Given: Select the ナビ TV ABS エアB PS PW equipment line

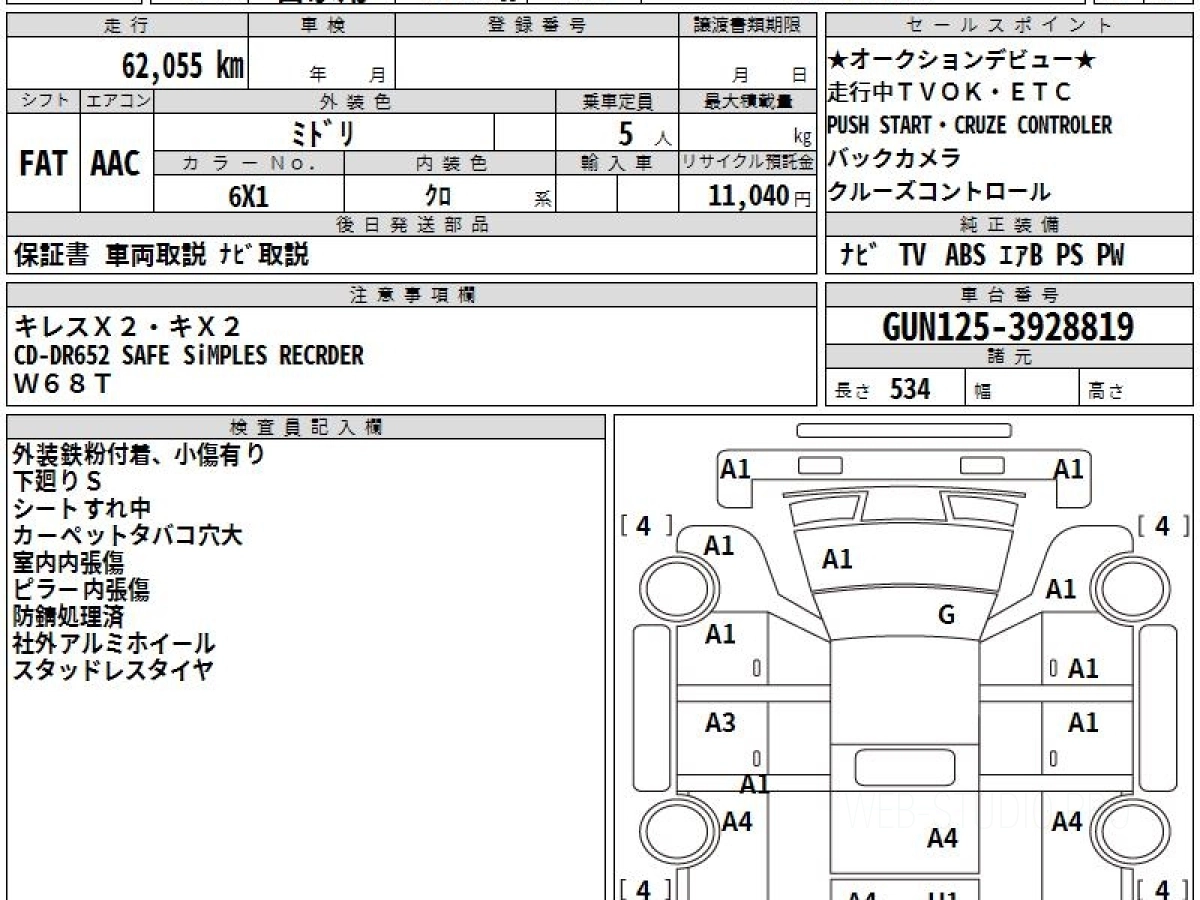Looking at the screenshot, I should [981, 256].
